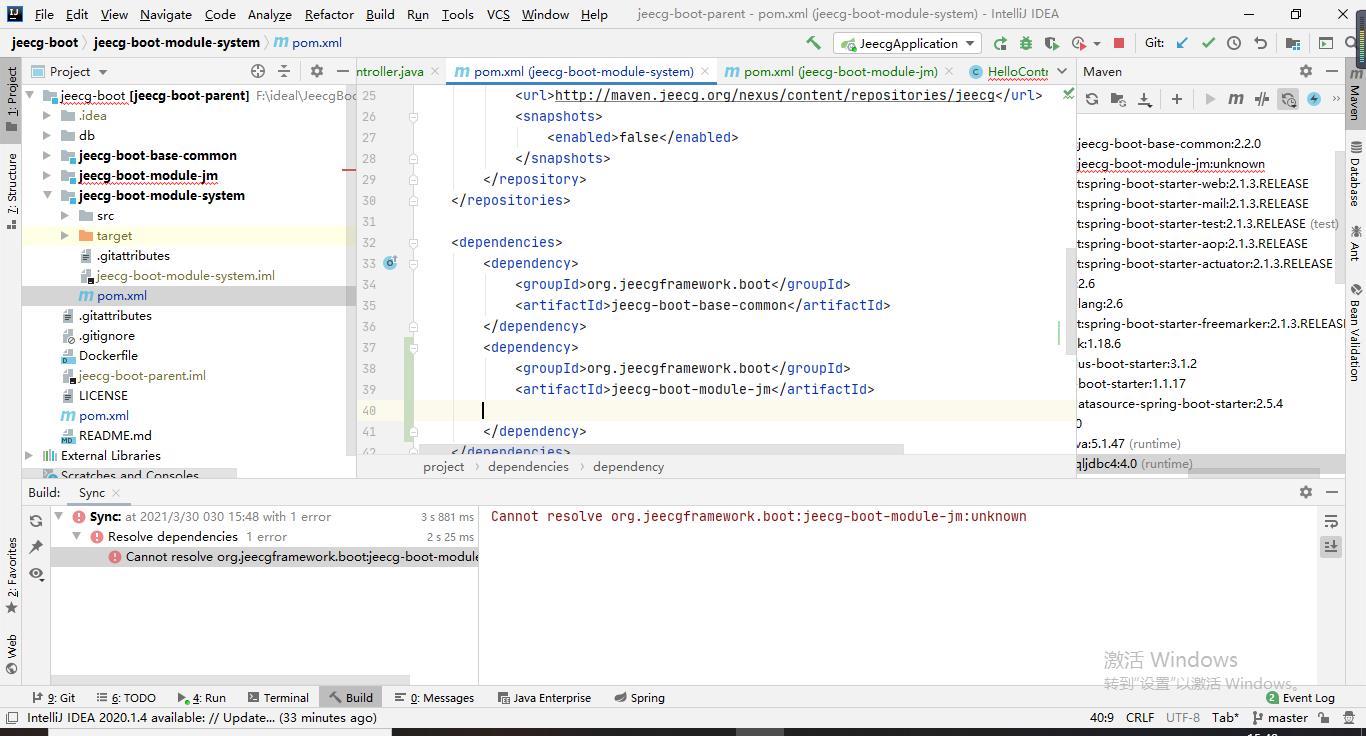The image size is (1366, 736).
Task: Generate sources and update folders in Maven
Action: [x=1118, y=99]
